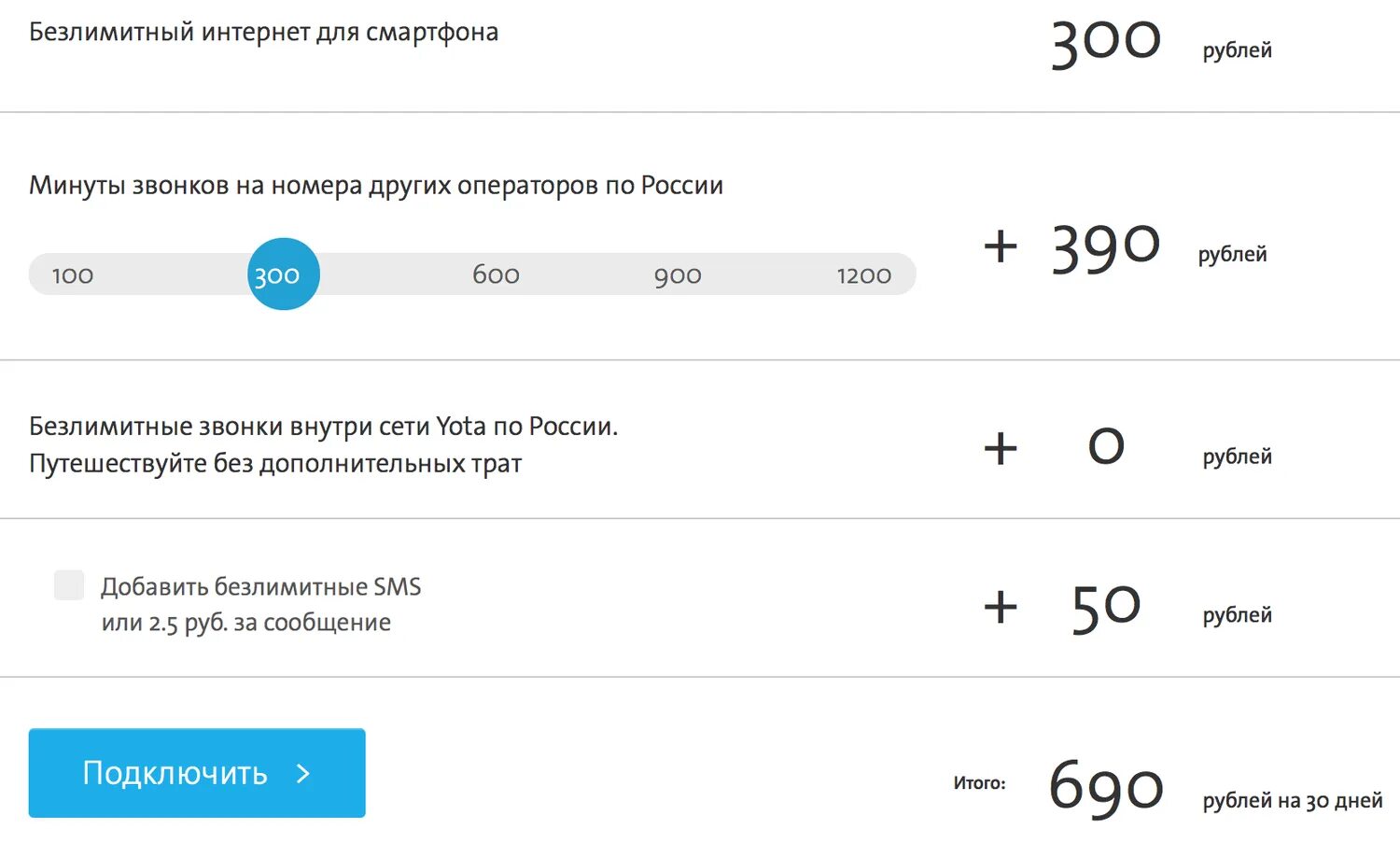Click 'Безлимитные звонки внутри сети Yota' text
The width and height of the screenshot is (1400, 843).
pyautogui.click(x=323, y=427)
